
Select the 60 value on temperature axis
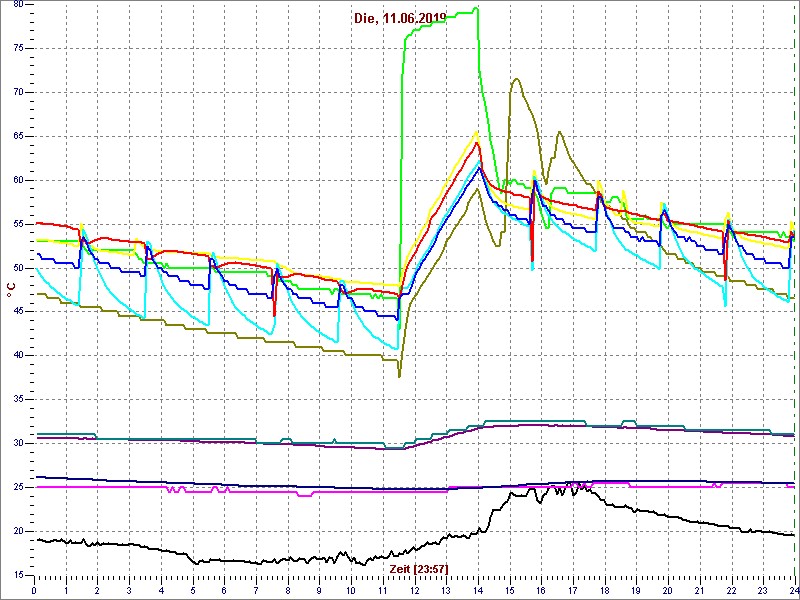point(17,180)
